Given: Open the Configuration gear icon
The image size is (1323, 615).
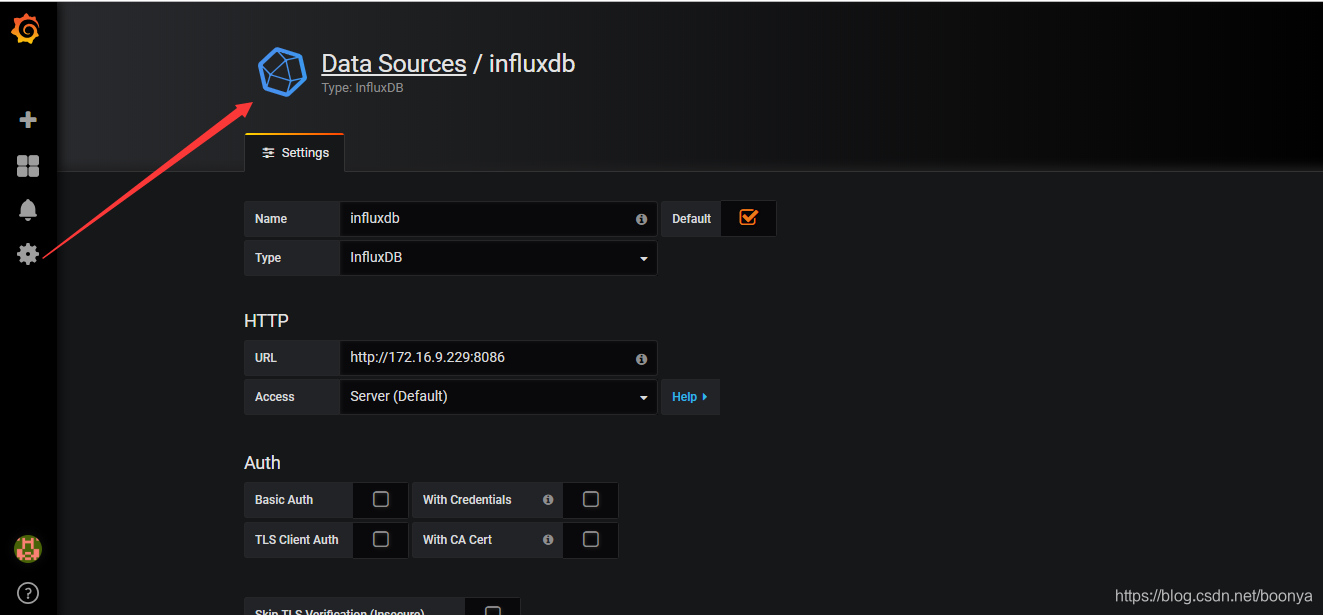Looking at the screenshot, I should pyautogui.click(x=28, y=254).
